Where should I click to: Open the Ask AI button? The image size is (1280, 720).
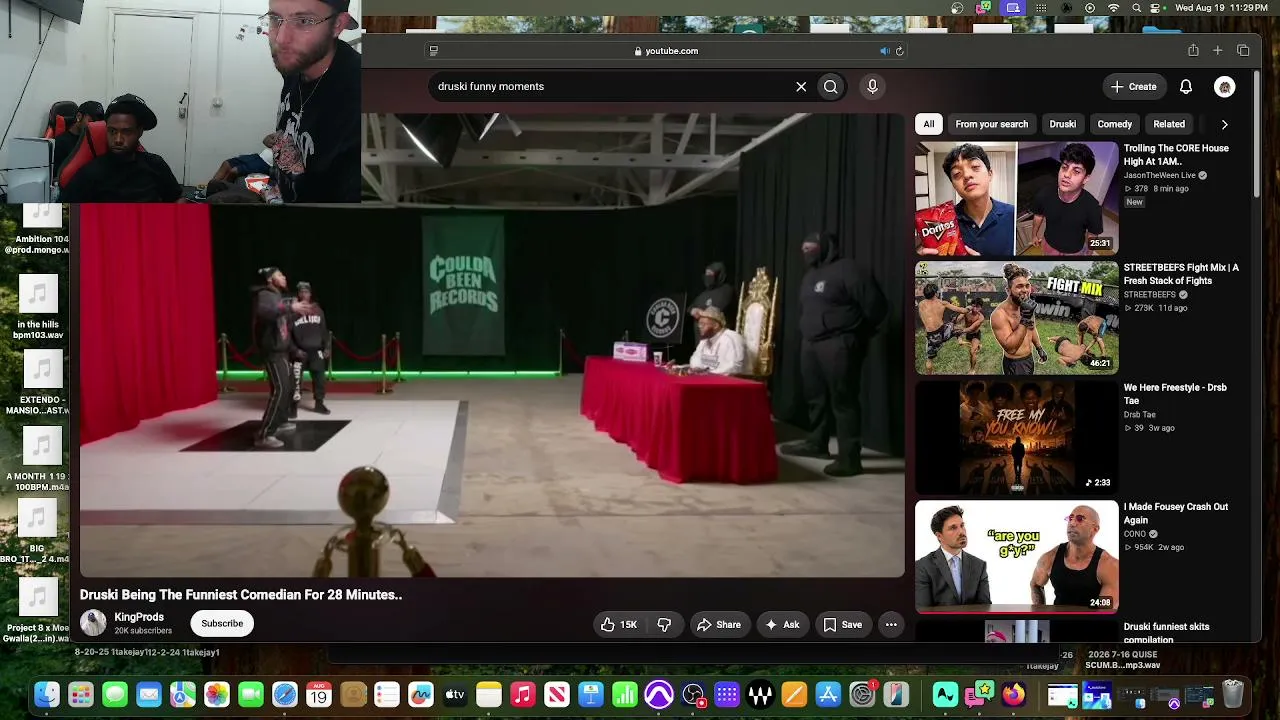click(x=782, y=625)
